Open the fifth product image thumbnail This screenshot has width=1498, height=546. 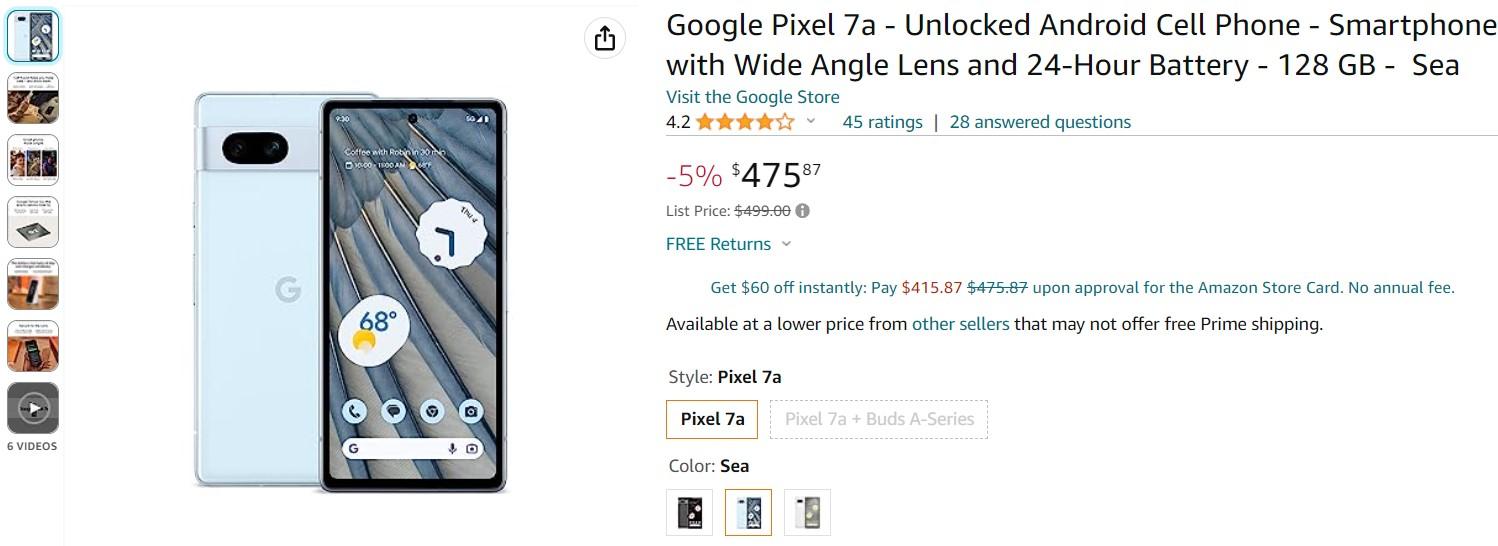pyautogui.click(x=33, y=284)
